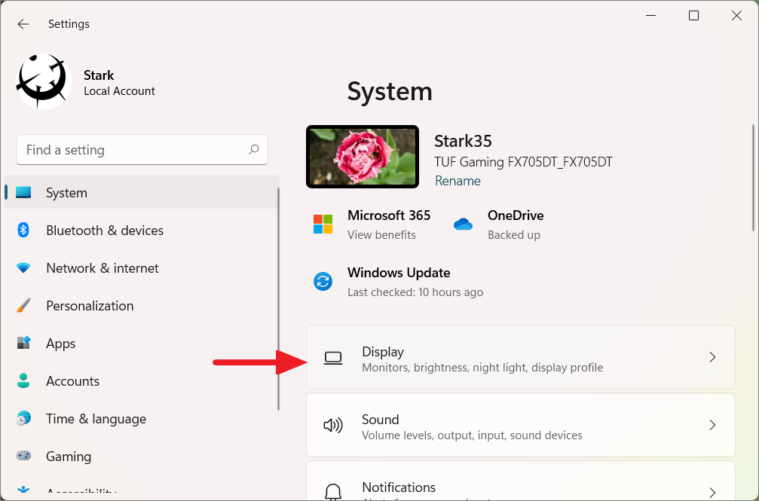Open Time & language category
Image resolution: width=759 pixels, height=501 pixels.
pos(142,419)
